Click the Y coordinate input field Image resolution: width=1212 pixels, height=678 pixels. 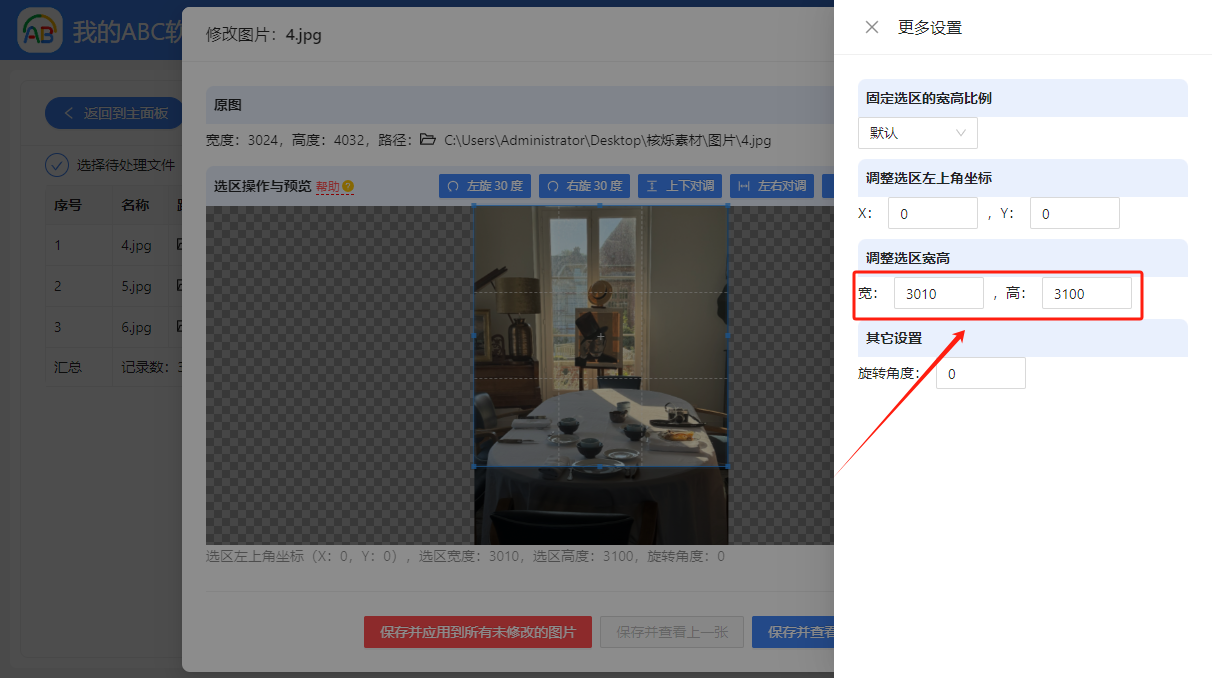[x=1075, y=213]
